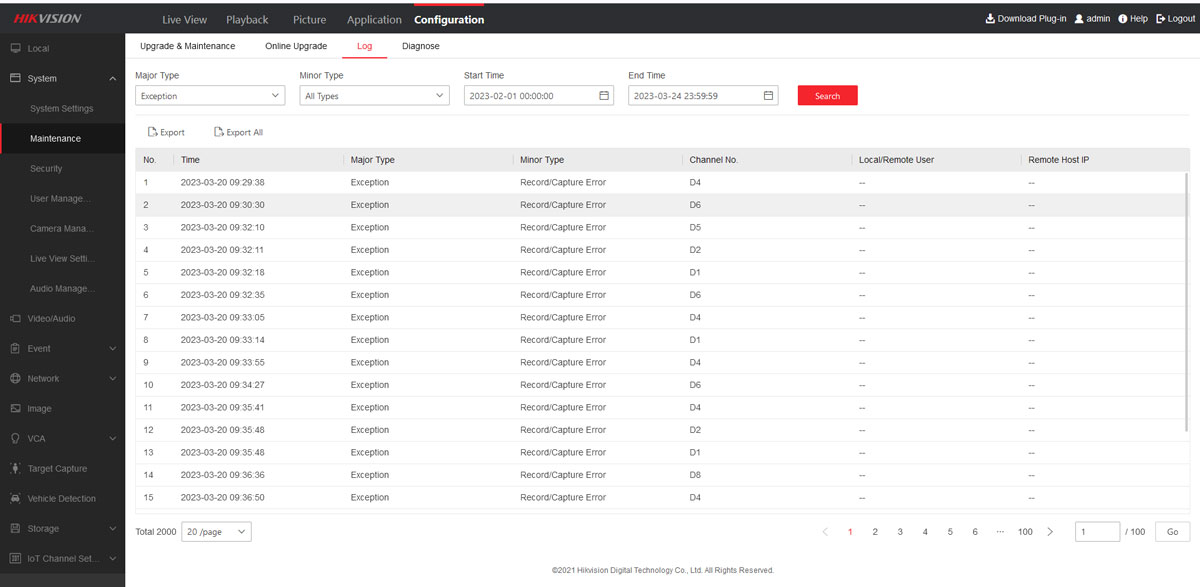Image resolution: width=1200 pixels, height=587 pixels.
Task: Change the 20 /page size dropdown
Action: (x=216, y=532)
